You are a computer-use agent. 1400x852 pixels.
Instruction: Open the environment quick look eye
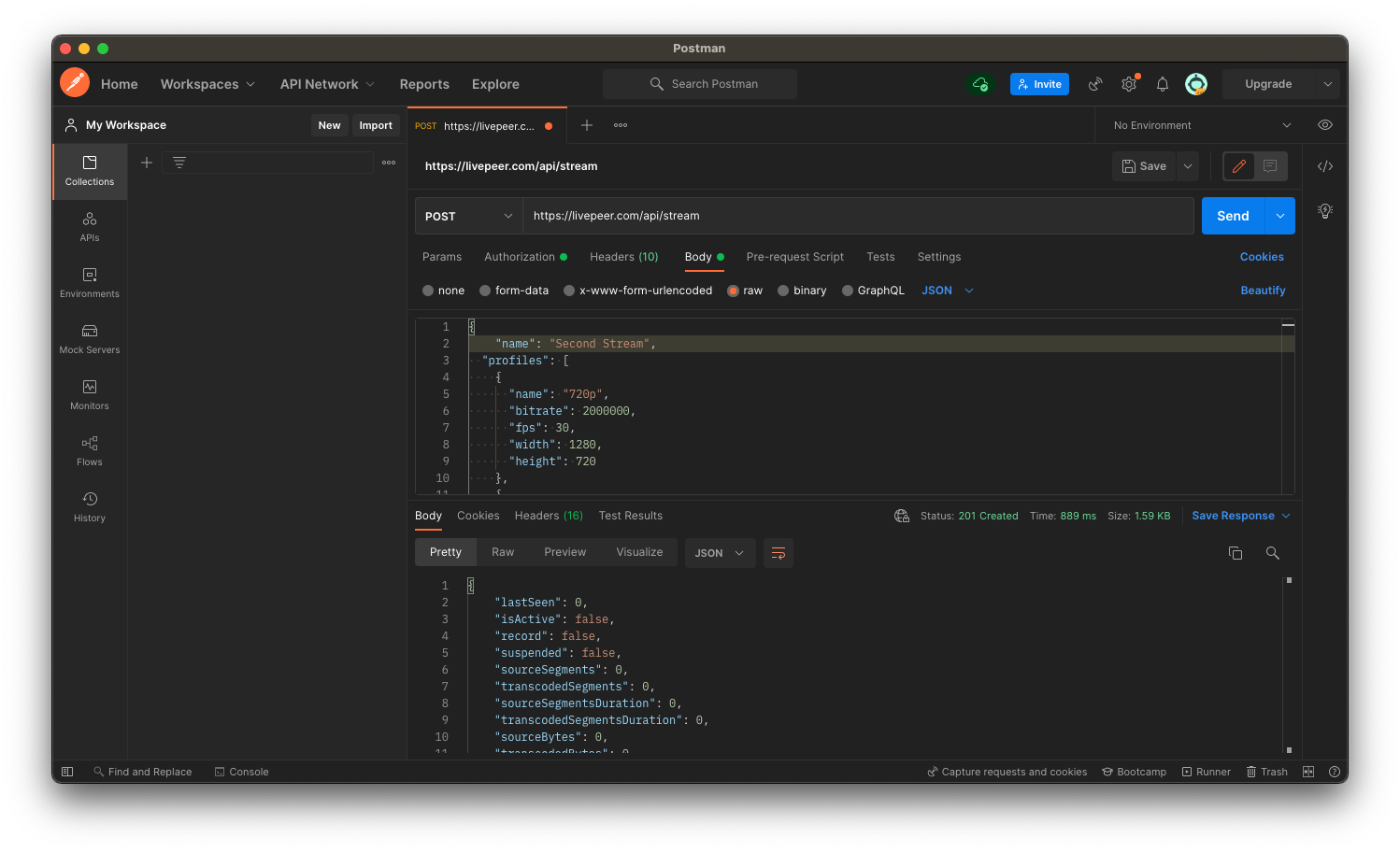tap(1325, 125)
